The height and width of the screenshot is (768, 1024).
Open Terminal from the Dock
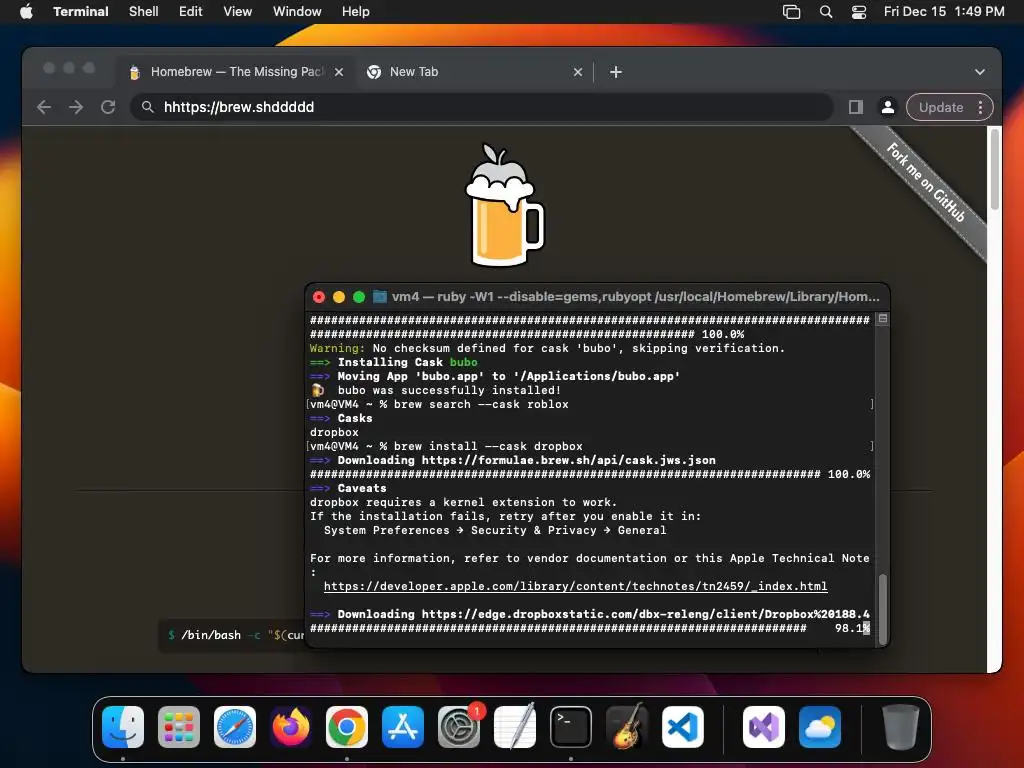click(x=571, y=727)
